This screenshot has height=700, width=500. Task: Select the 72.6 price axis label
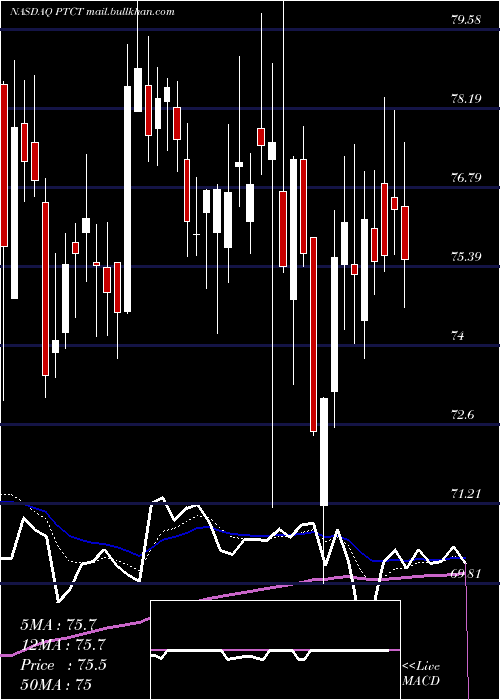click(462, 415)
